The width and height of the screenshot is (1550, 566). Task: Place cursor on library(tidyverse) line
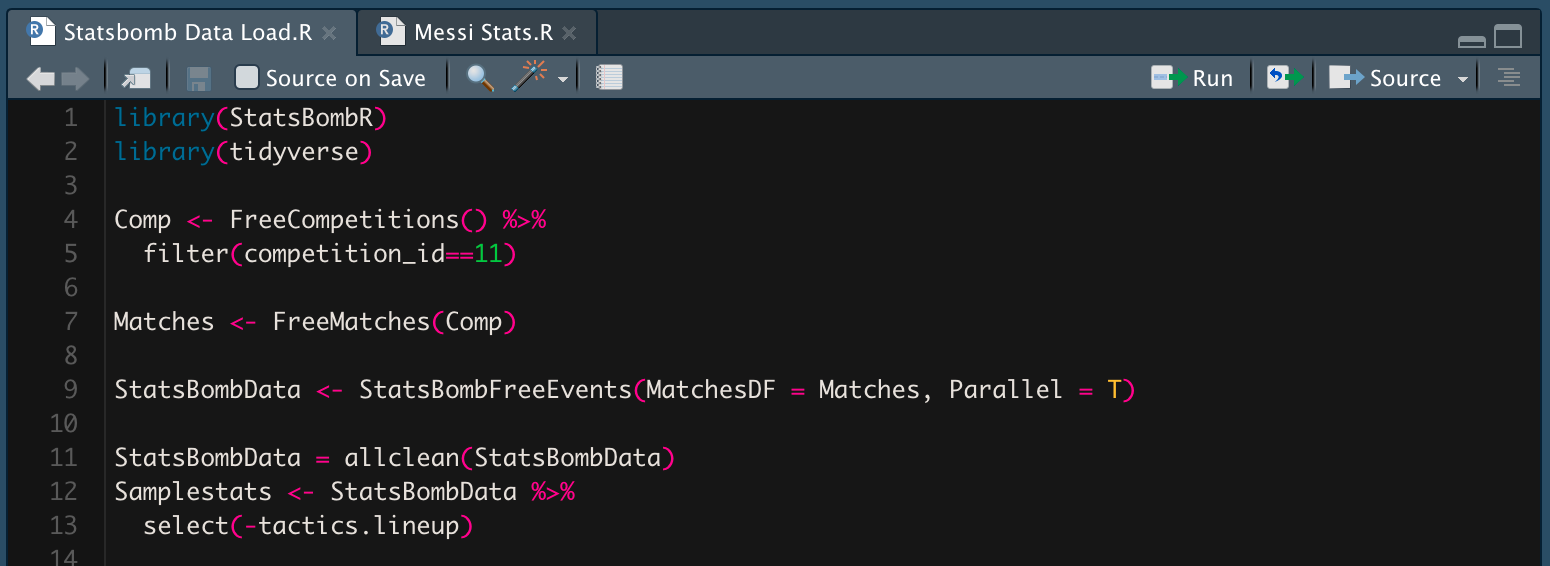(x=243, y=152)
